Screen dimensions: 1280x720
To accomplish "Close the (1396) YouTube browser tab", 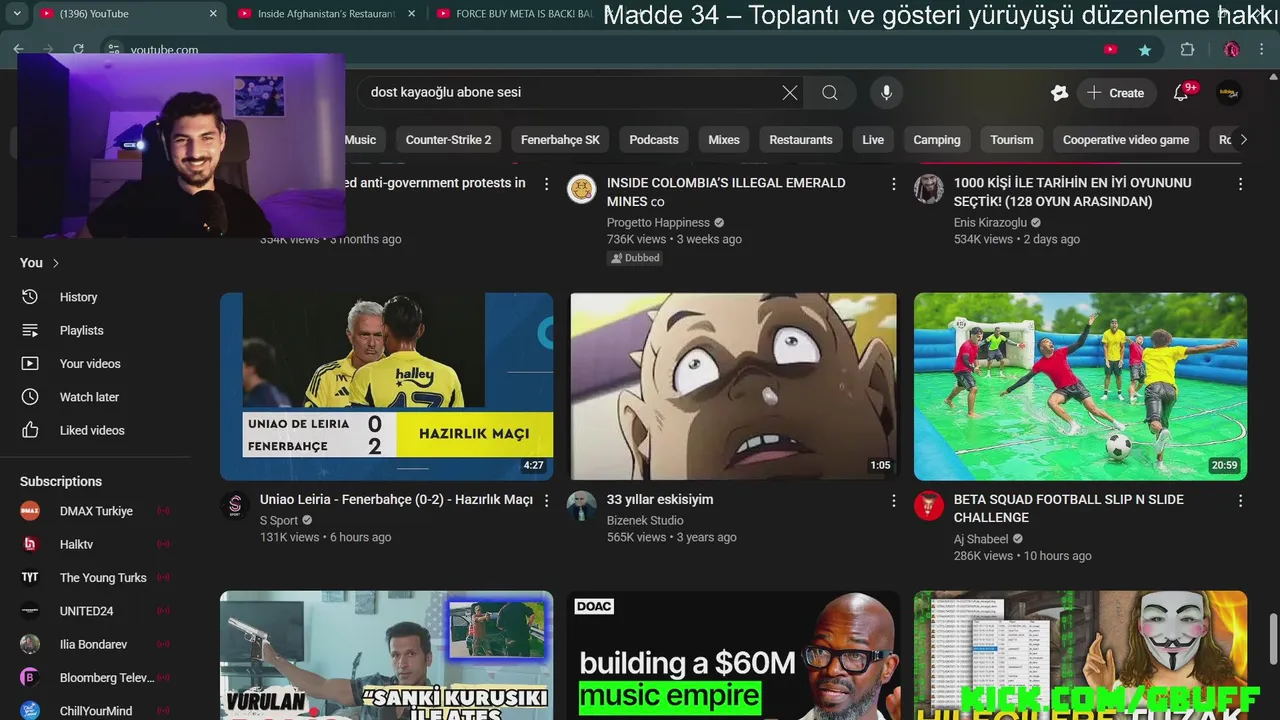I will (x=213, y=14).
